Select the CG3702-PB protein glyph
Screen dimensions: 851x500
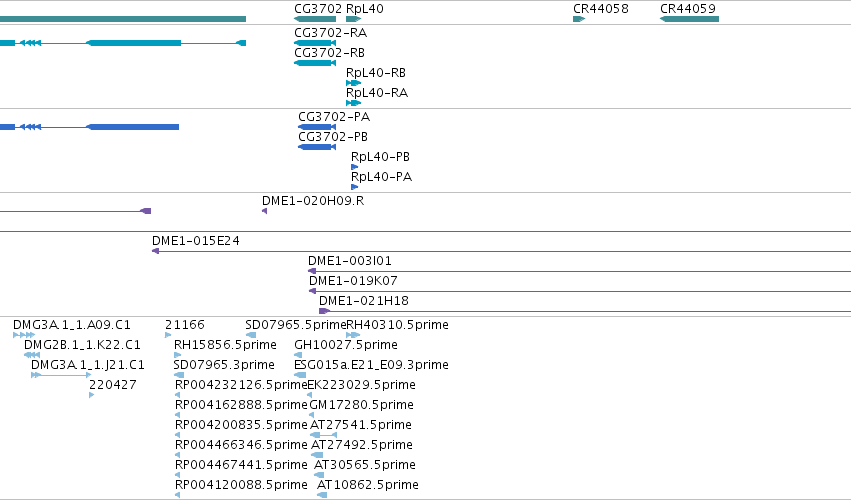pyautogui.click(x=317, y=147)
